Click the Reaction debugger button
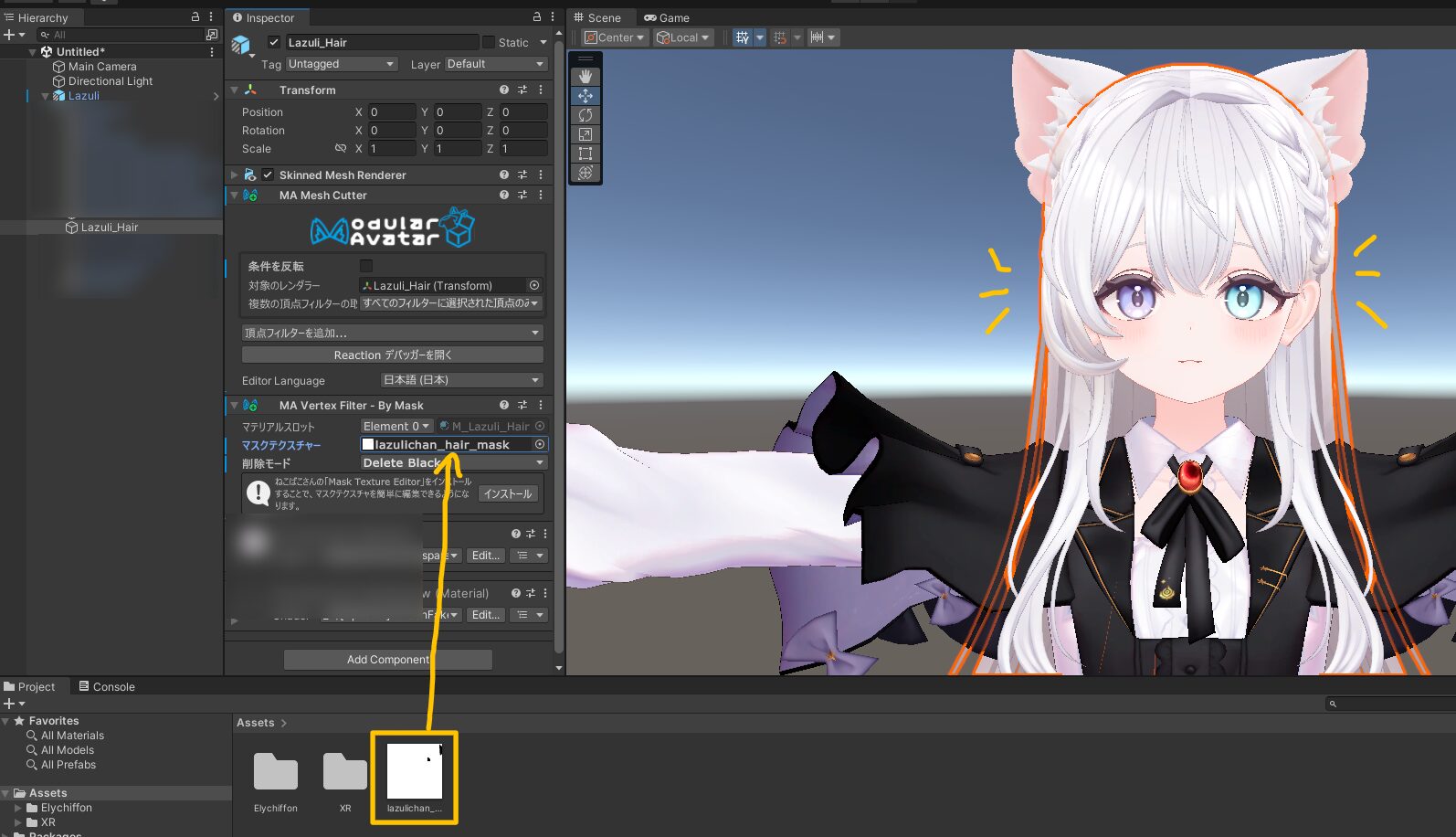Viewport: 1456px width, 837px height. 393,355
